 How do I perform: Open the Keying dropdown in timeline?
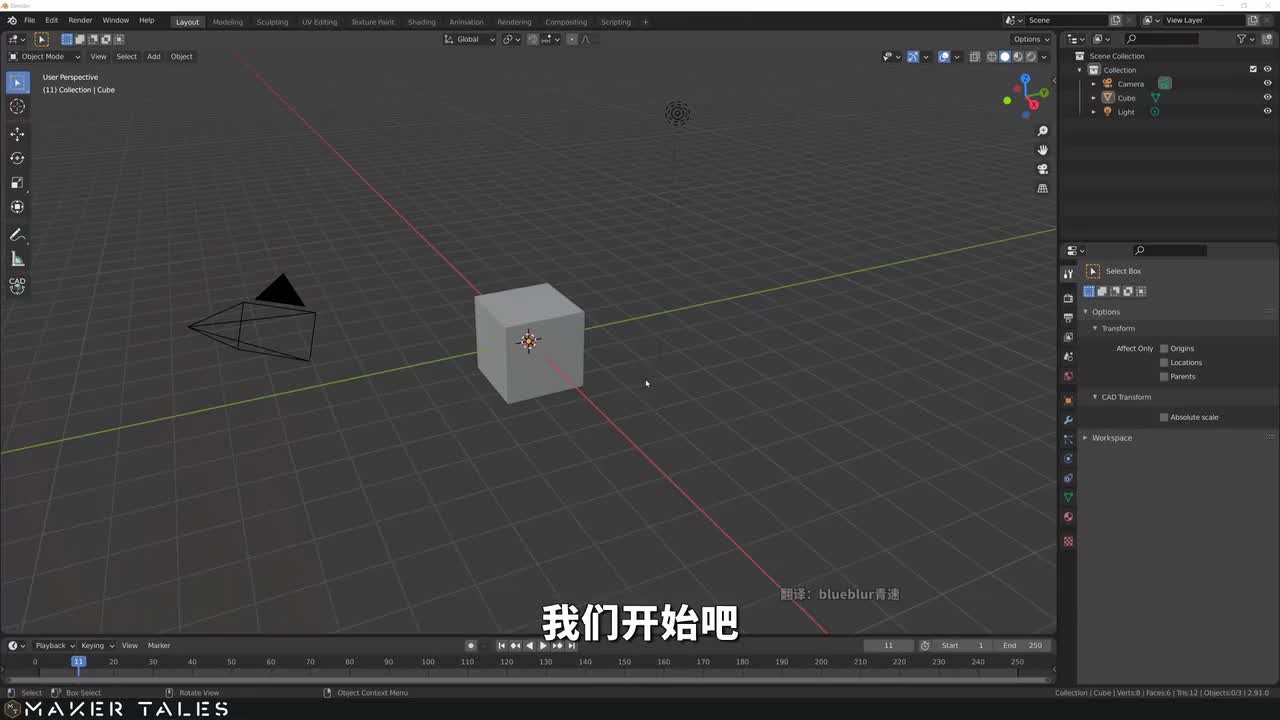97,645
